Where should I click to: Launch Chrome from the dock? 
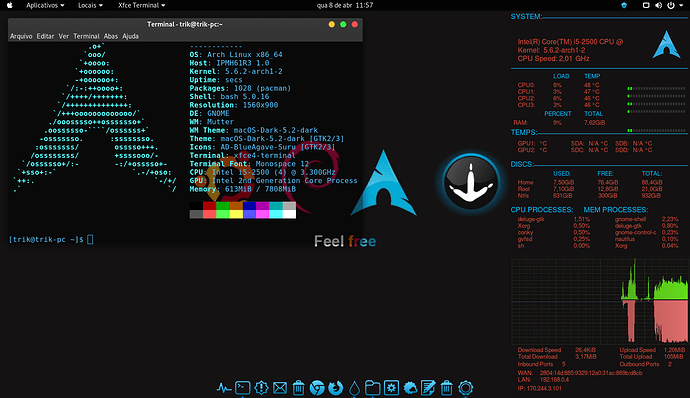(x=317, y=388)
